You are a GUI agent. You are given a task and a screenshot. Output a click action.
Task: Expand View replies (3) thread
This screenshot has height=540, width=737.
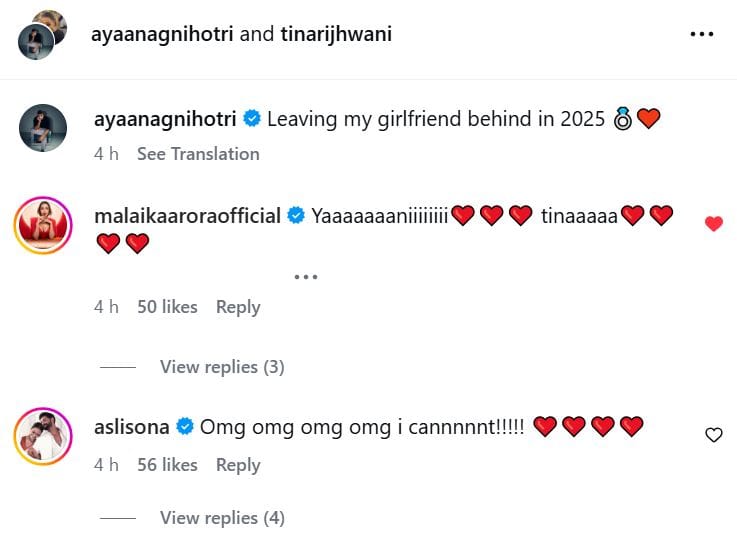coord(222,367)
